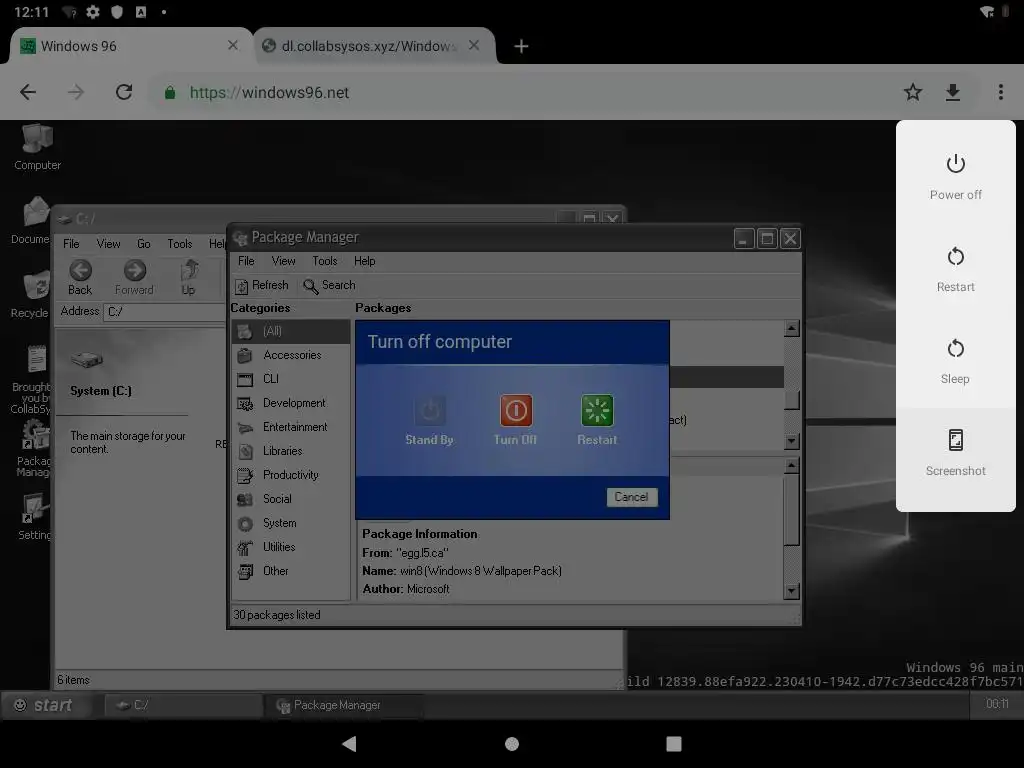Click Back in the C:/ explorer window

(x=80, y=278)
